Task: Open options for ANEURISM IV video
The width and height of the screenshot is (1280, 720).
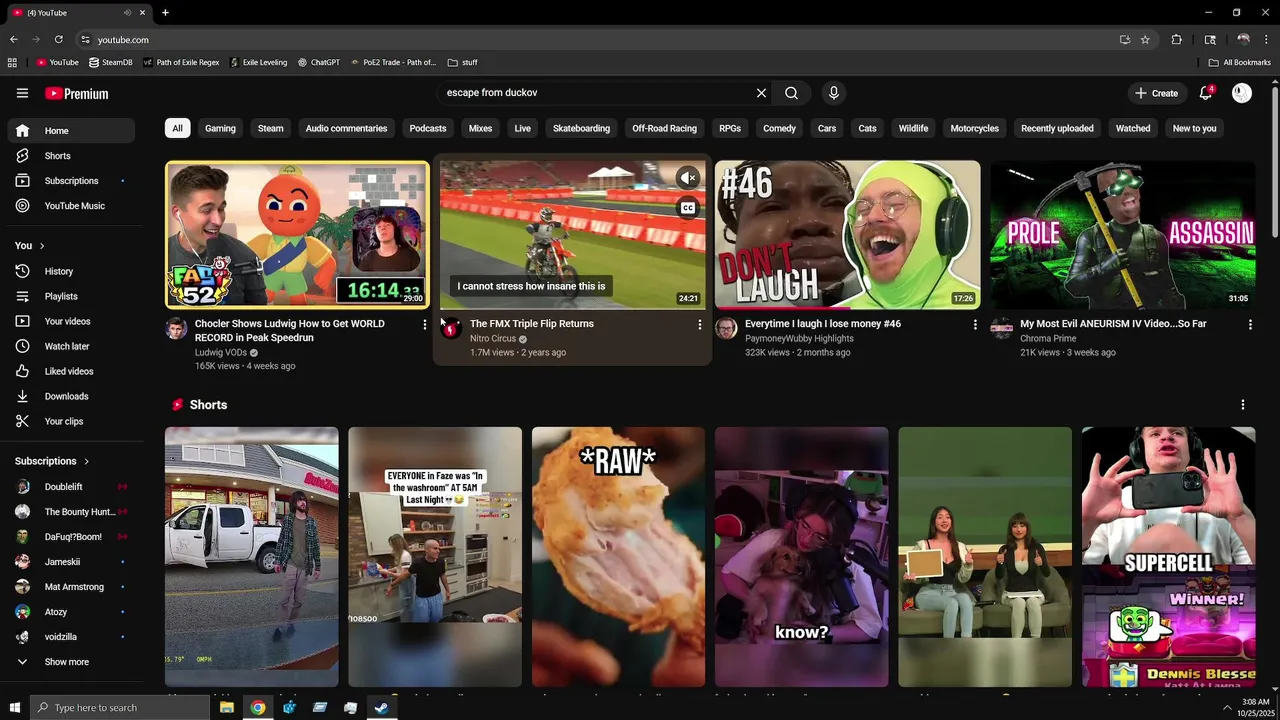Action: pyautogui.click(x=1250, y=324)
